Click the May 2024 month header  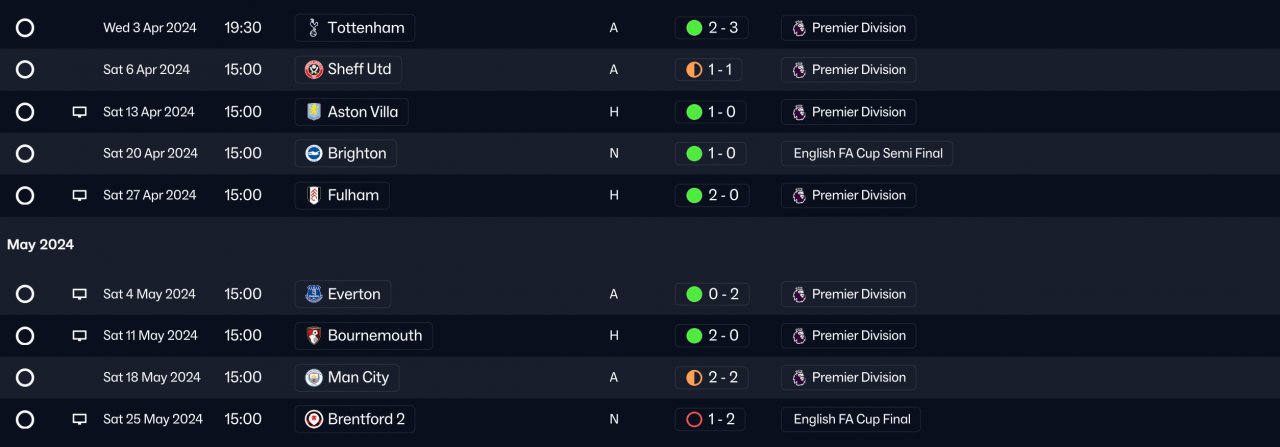41,245
